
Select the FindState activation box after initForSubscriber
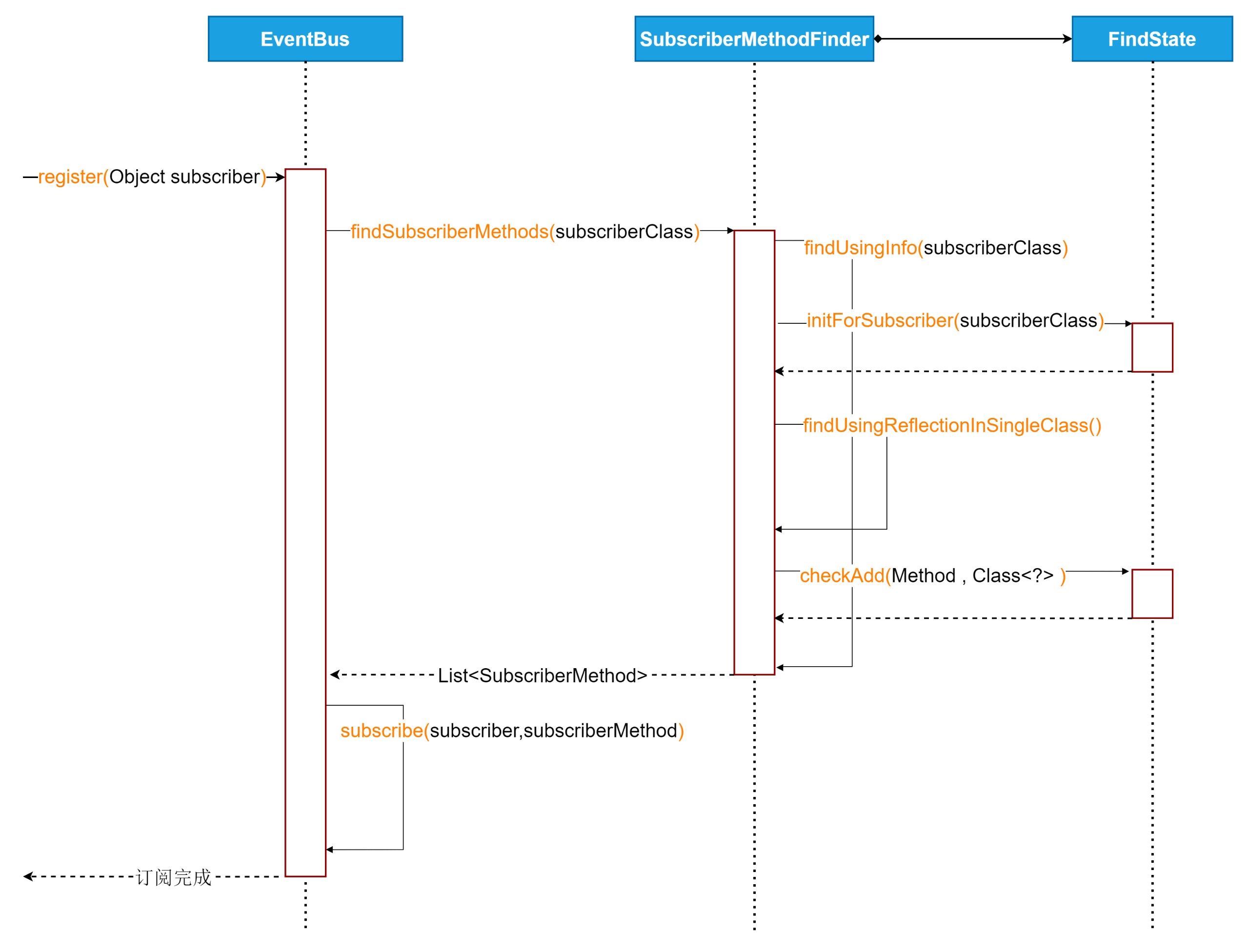(x=1152, y=347)
